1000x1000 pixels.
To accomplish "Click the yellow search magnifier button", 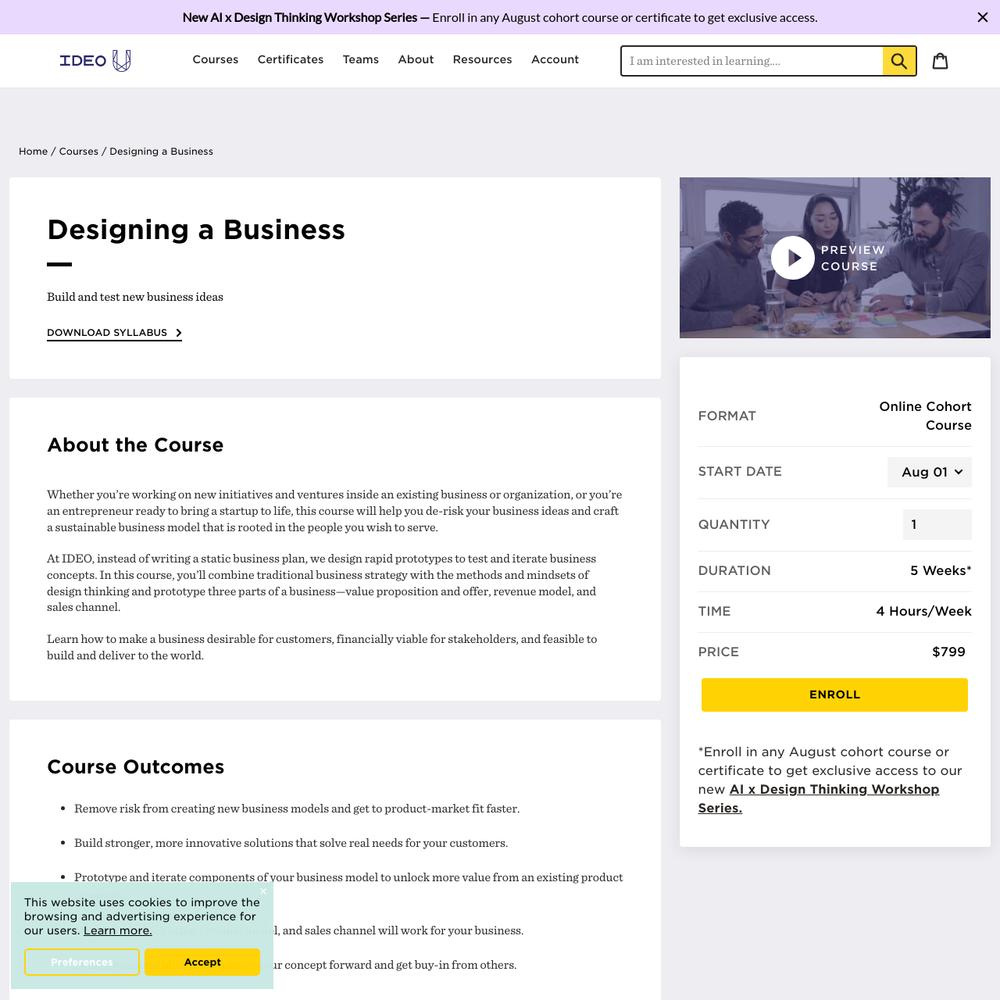I will pos(899,61).
